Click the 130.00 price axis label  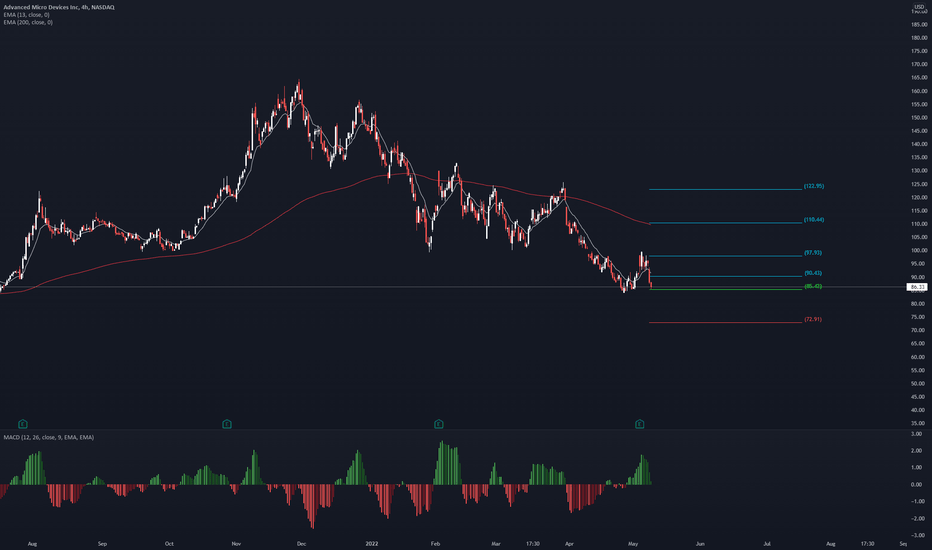point(919,171)
